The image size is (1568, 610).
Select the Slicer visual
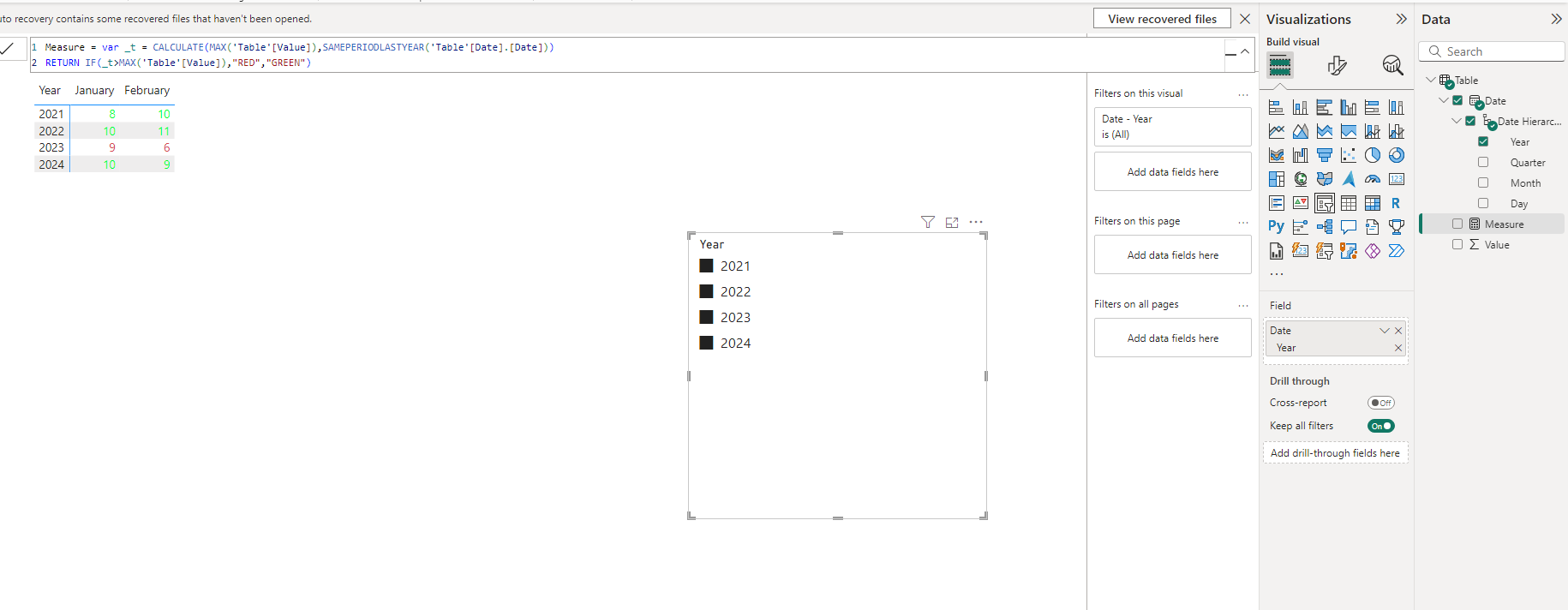(x=1324, y=203)
